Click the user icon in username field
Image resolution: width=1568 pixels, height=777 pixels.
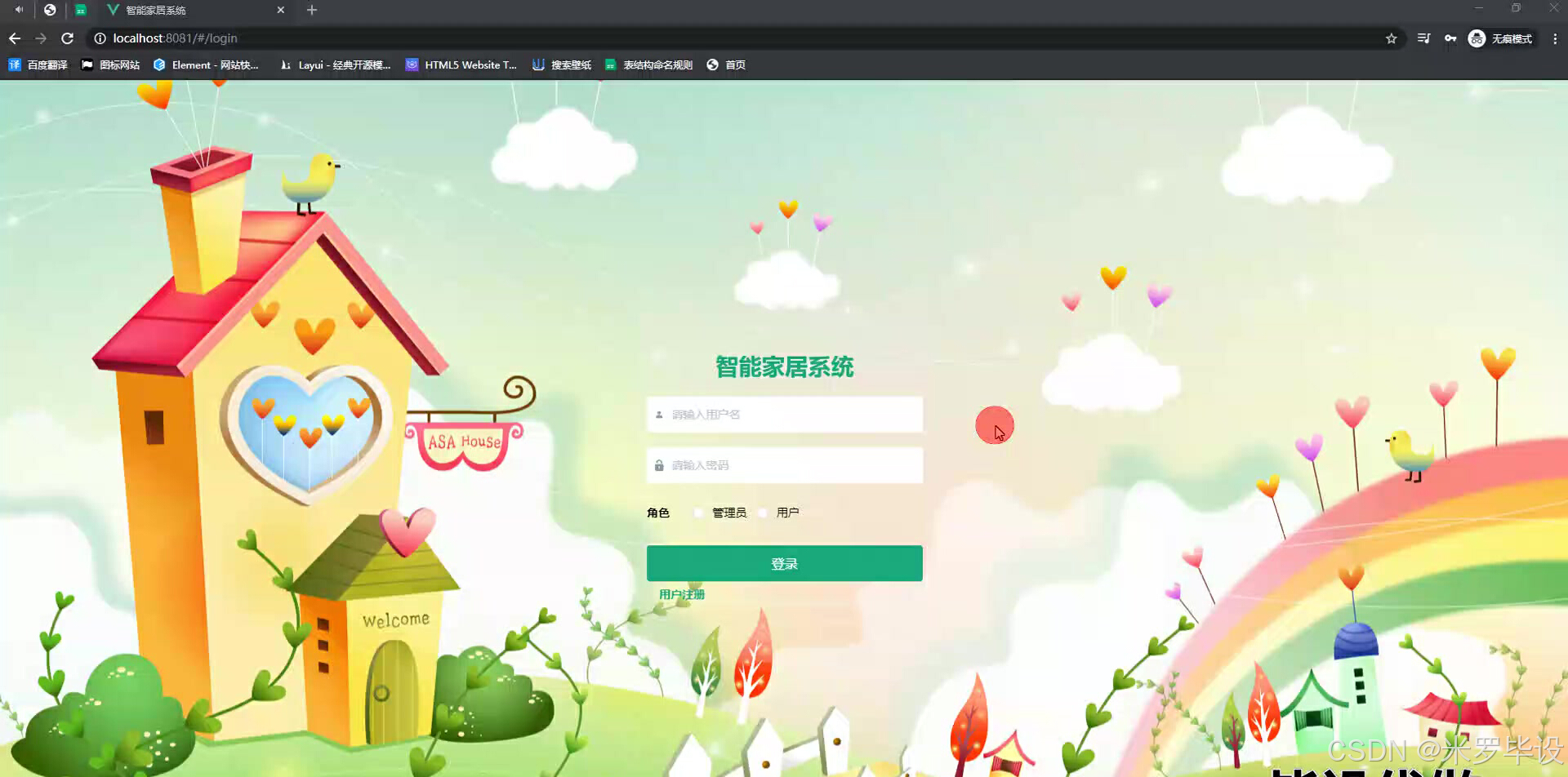point(659,415)
